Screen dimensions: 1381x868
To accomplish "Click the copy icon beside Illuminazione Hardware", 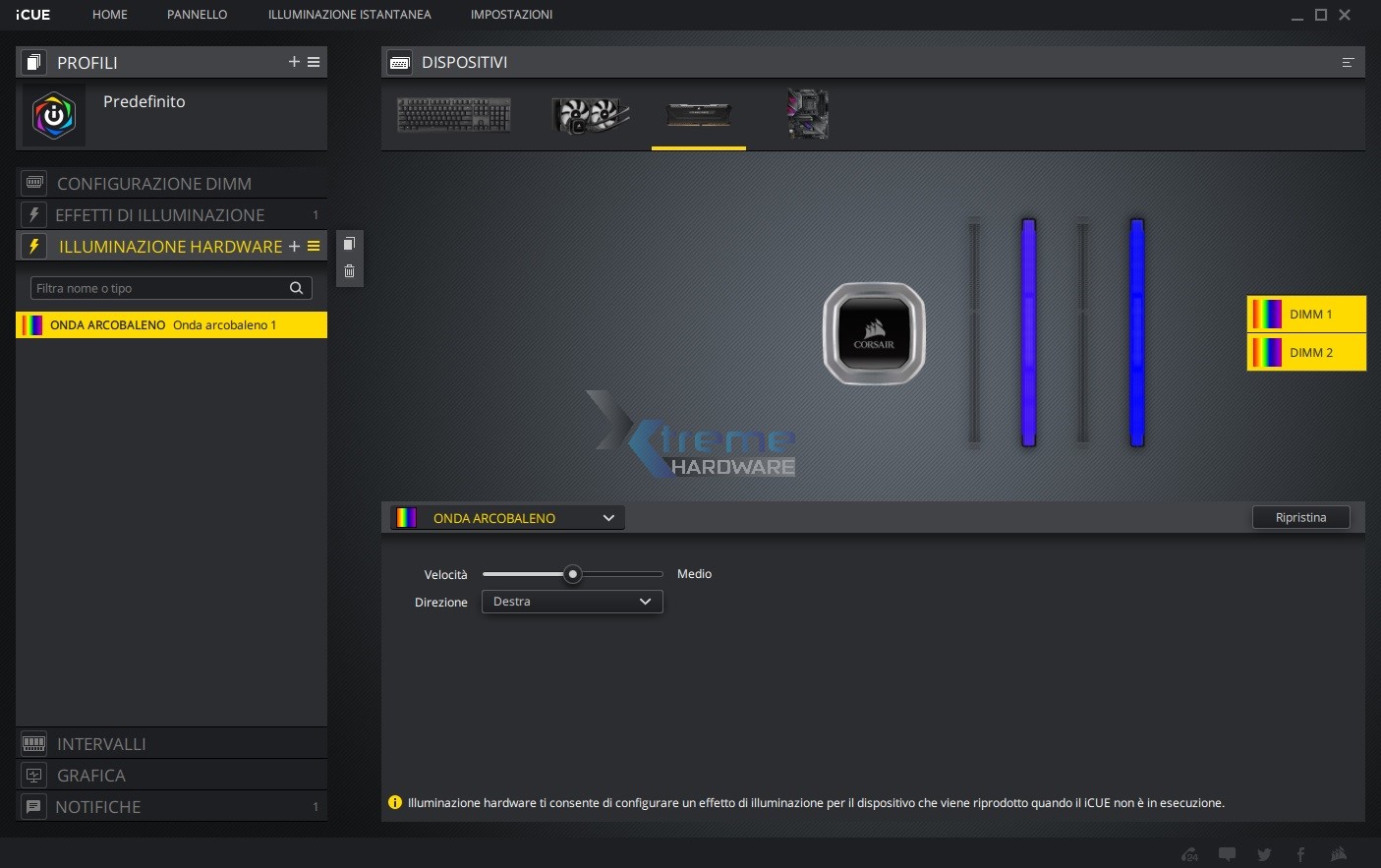I will click(349, 244).
